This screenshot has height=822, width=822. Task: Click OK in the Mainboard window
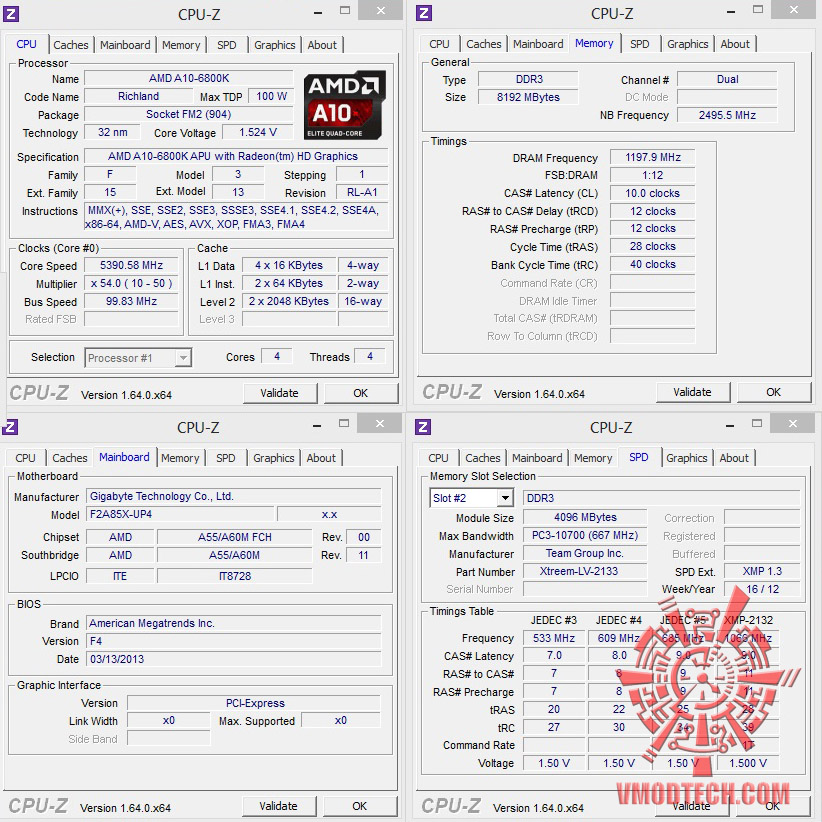coord(360,806)
